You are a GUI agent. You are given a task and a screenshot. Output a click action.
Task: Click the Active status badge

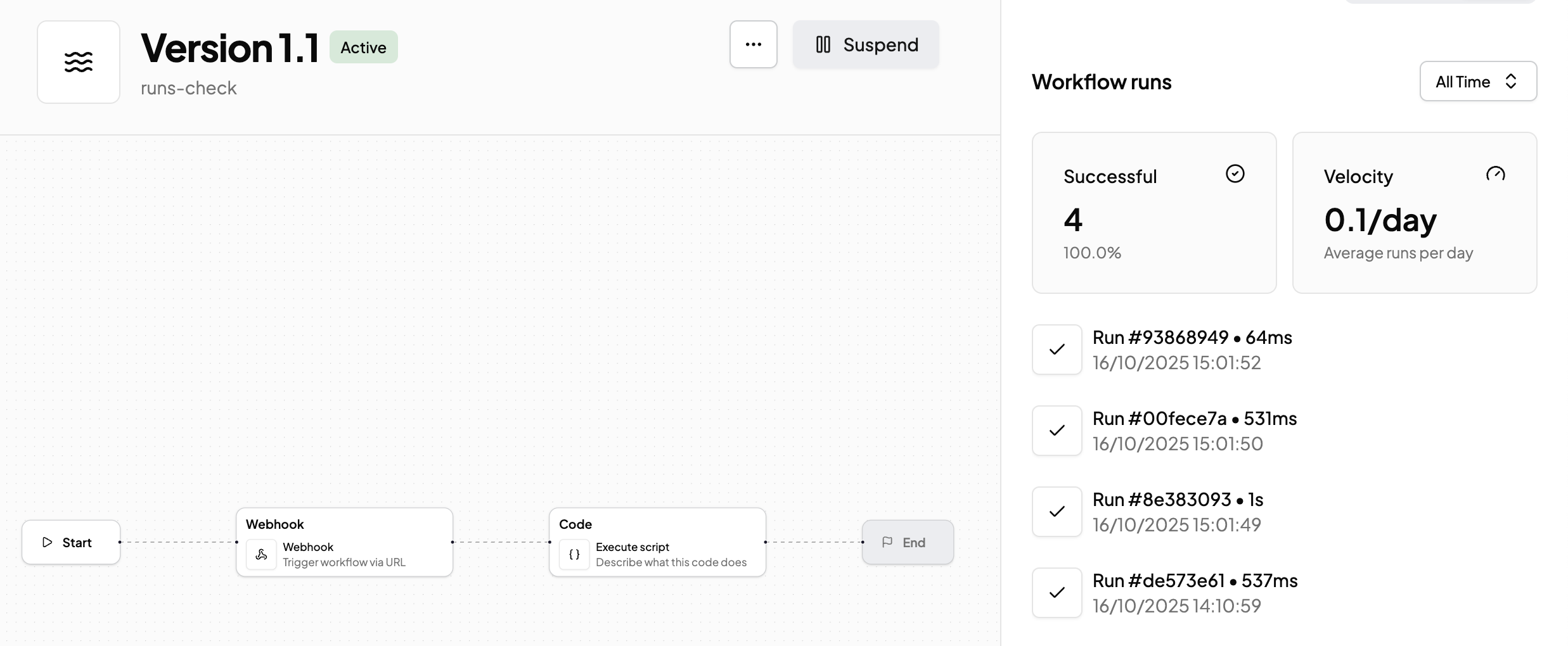pyautogui.click(x=363, y=47)
